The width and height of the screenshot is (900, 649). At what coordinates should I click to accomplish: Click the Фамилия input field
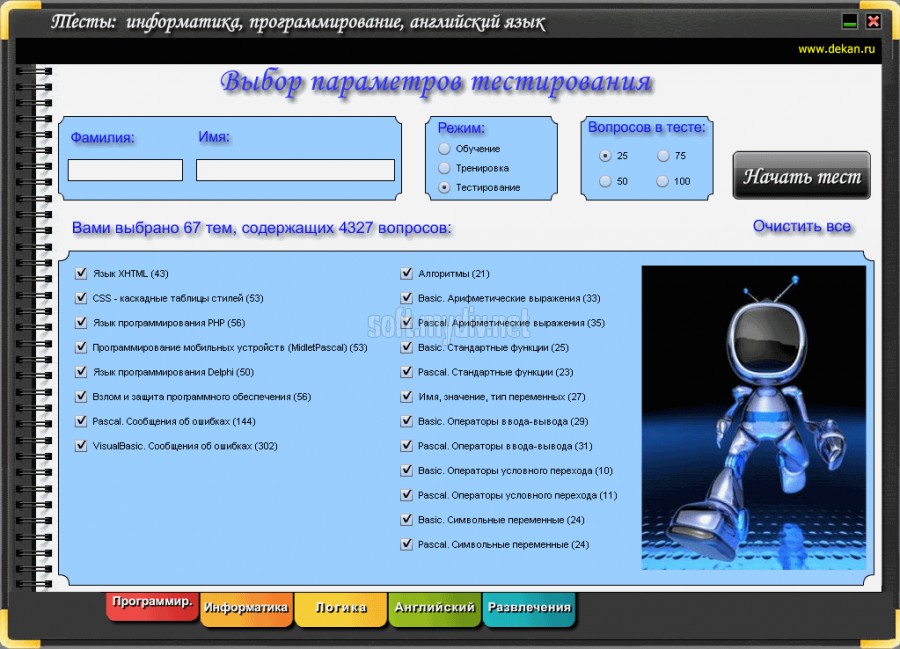coord(125,170)
